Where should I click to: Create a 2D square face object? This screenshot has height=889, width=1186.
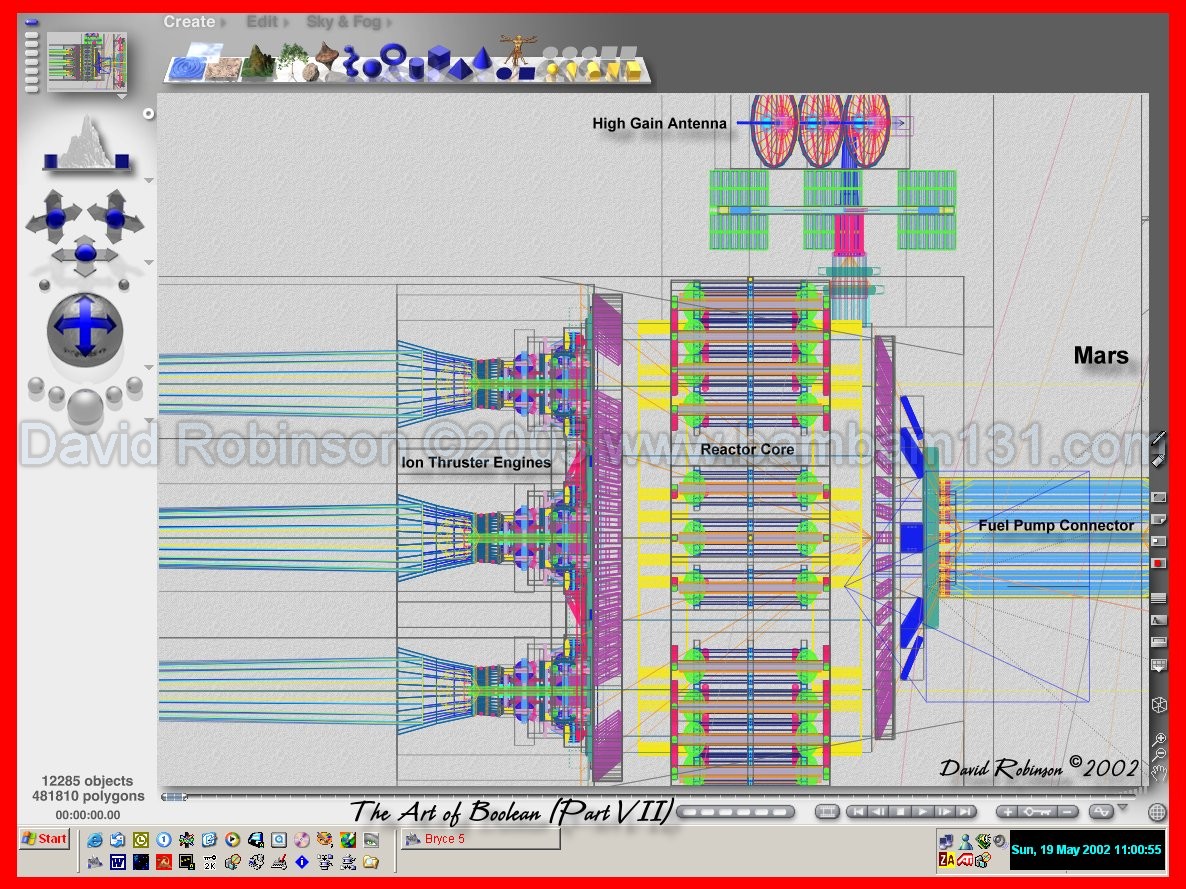click(526, 73)
